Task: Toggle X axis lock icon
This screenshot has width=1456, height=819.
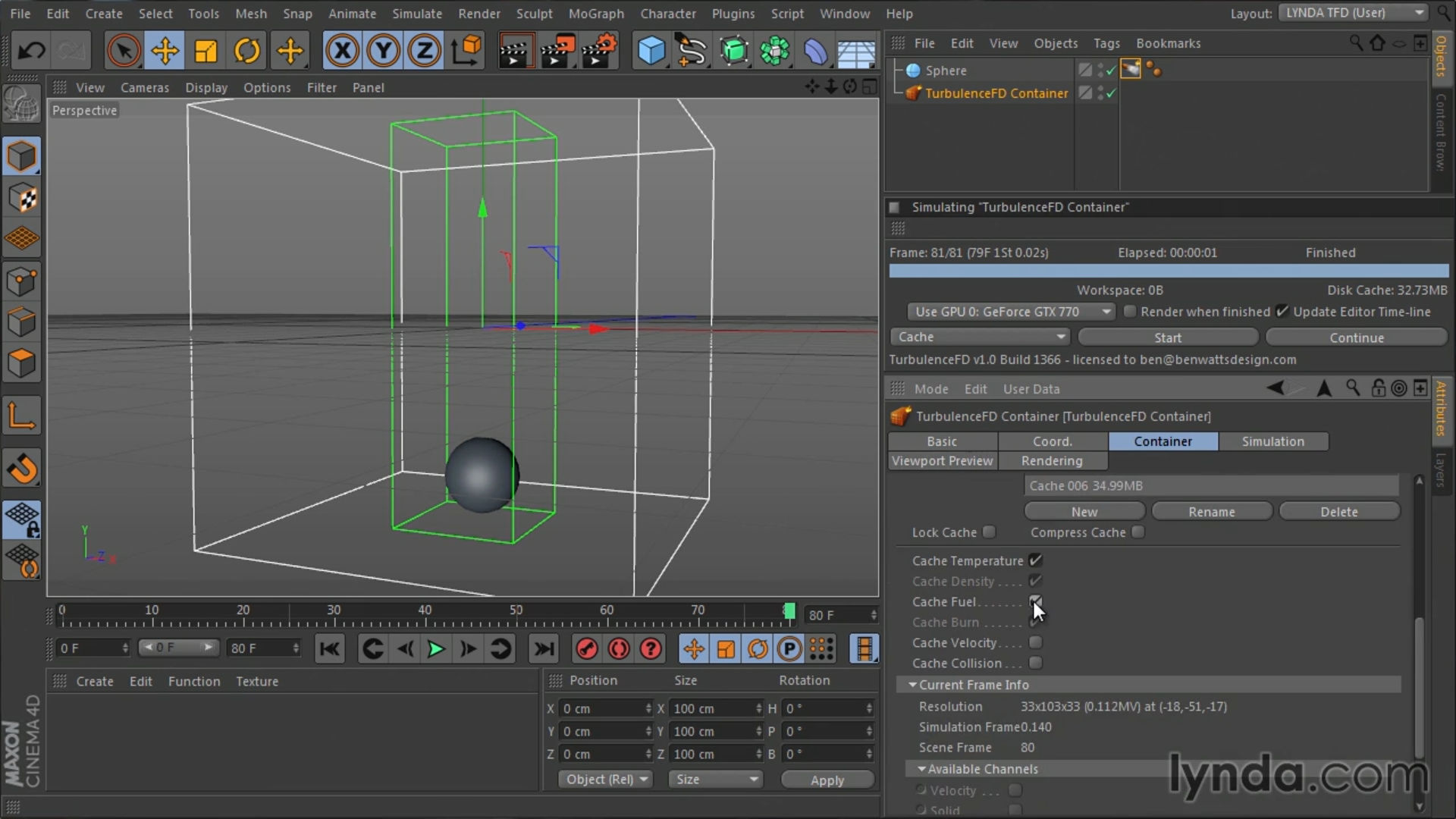Action: (x=342, y=51)
